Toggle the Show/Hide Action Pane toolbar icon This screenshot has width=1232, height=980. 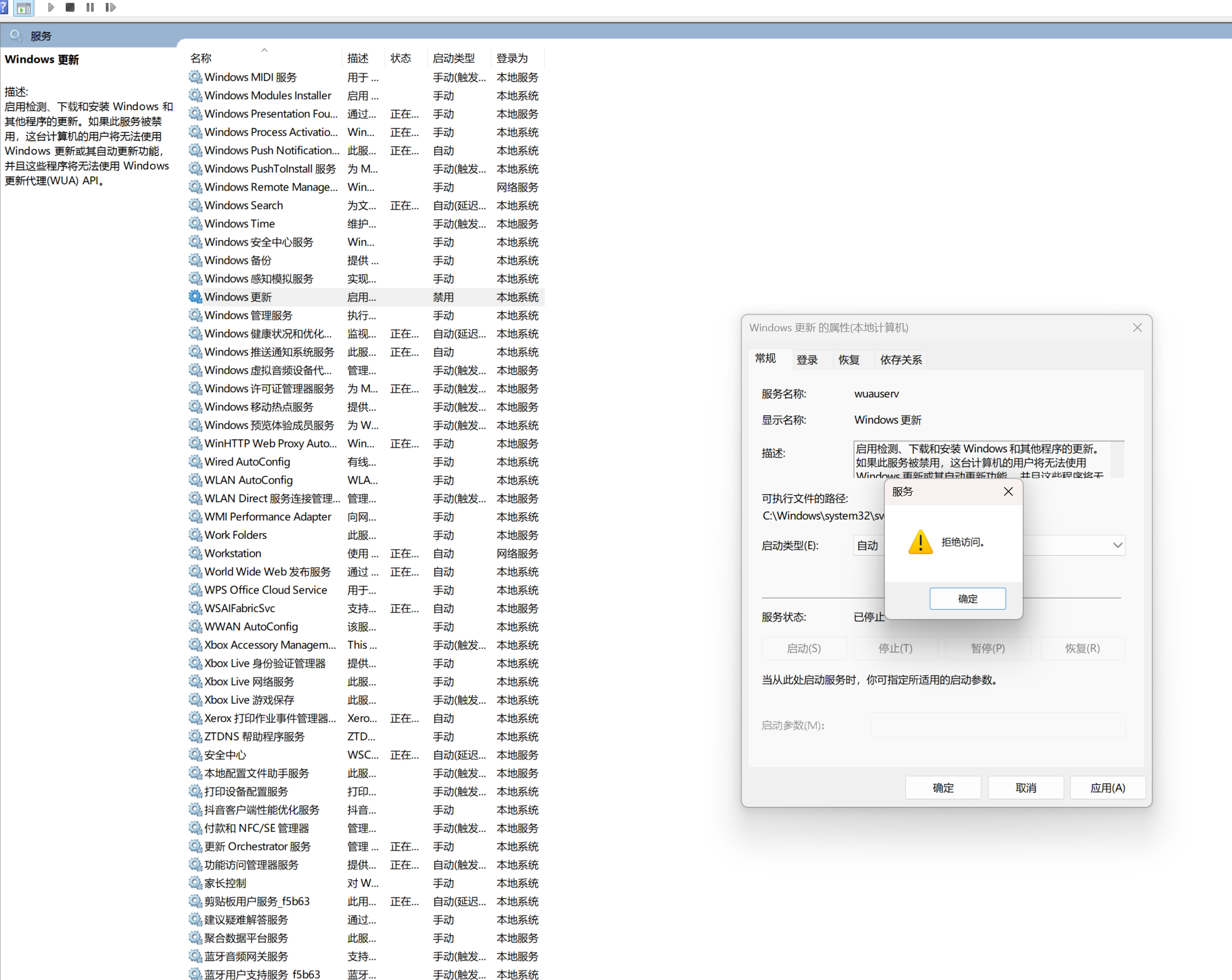(x=24, y=8)
